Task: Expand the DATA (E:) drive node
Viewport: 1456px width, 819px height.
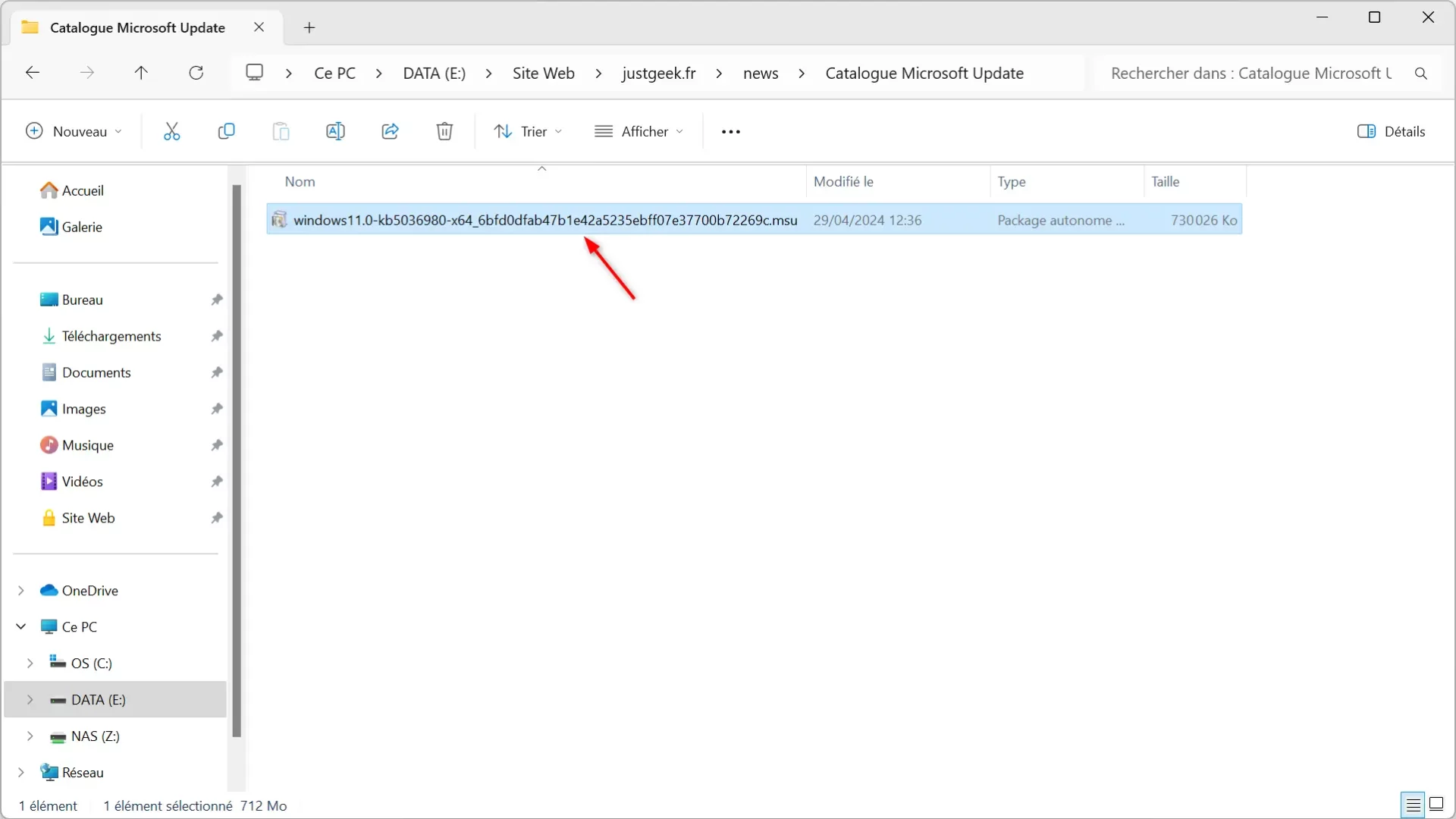Action: click(30, 700)
